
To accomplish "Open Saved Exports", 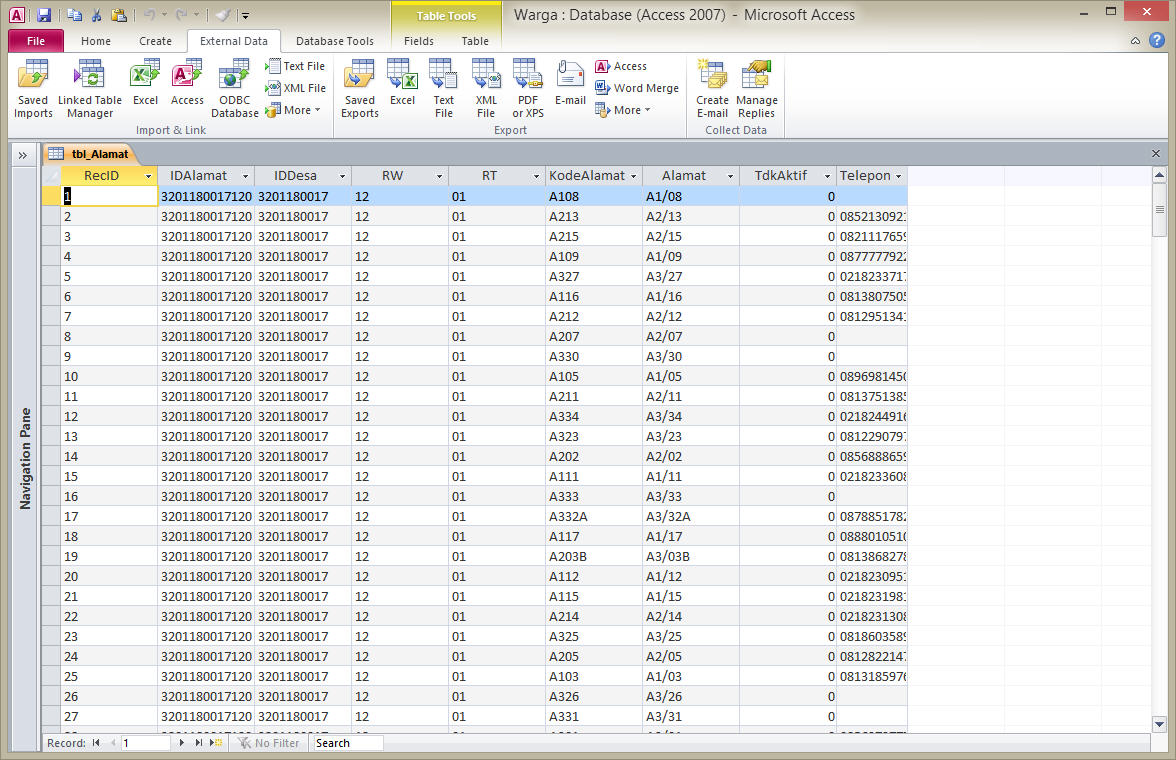I will click(359, 89).
